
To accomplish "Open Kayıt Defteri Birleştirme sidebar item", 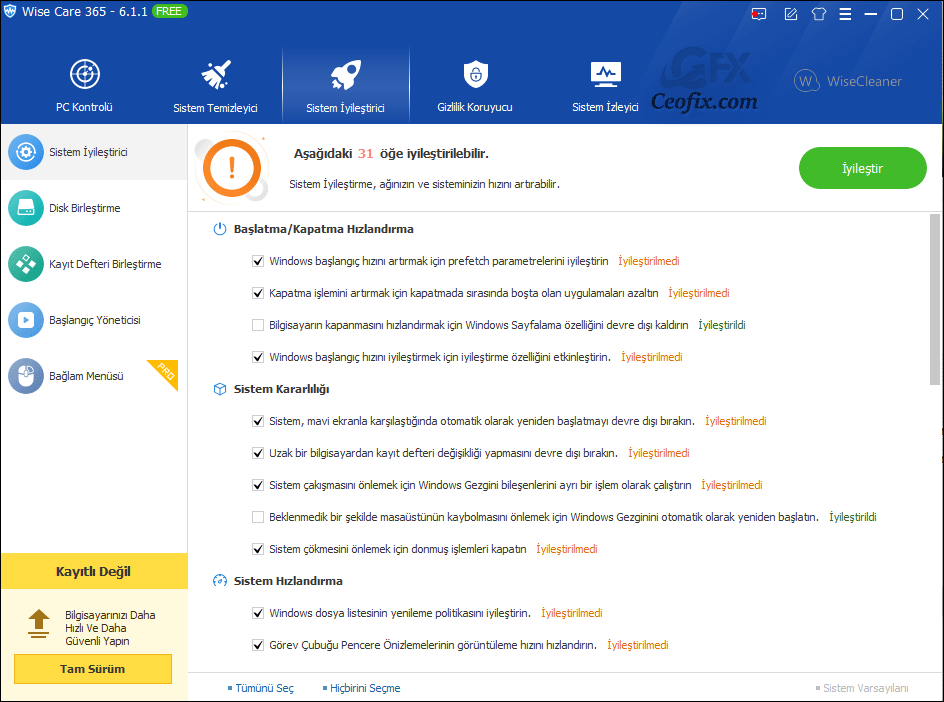I will click(94, 264).
